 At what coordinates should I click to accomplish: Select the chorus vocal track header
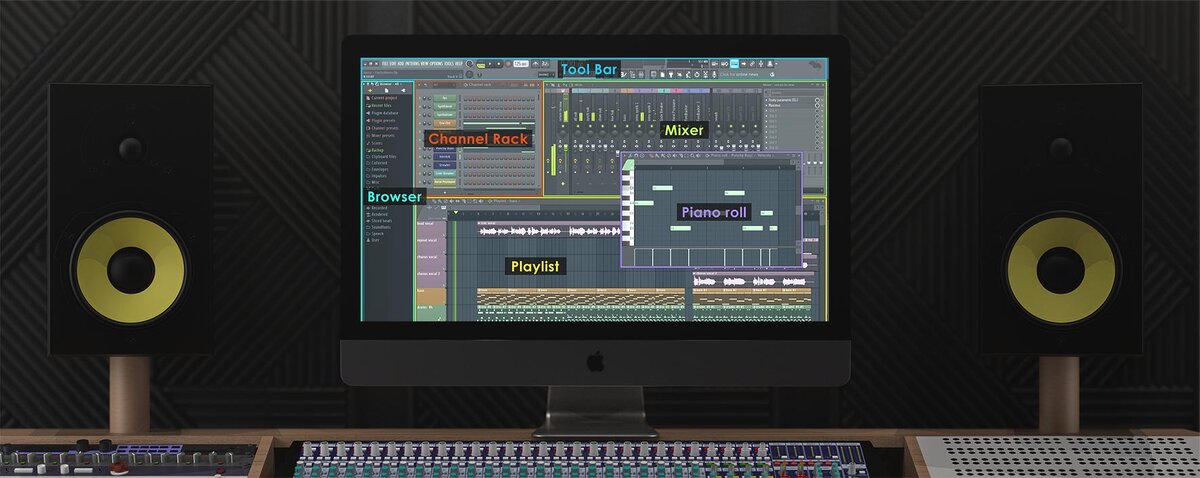431,264
